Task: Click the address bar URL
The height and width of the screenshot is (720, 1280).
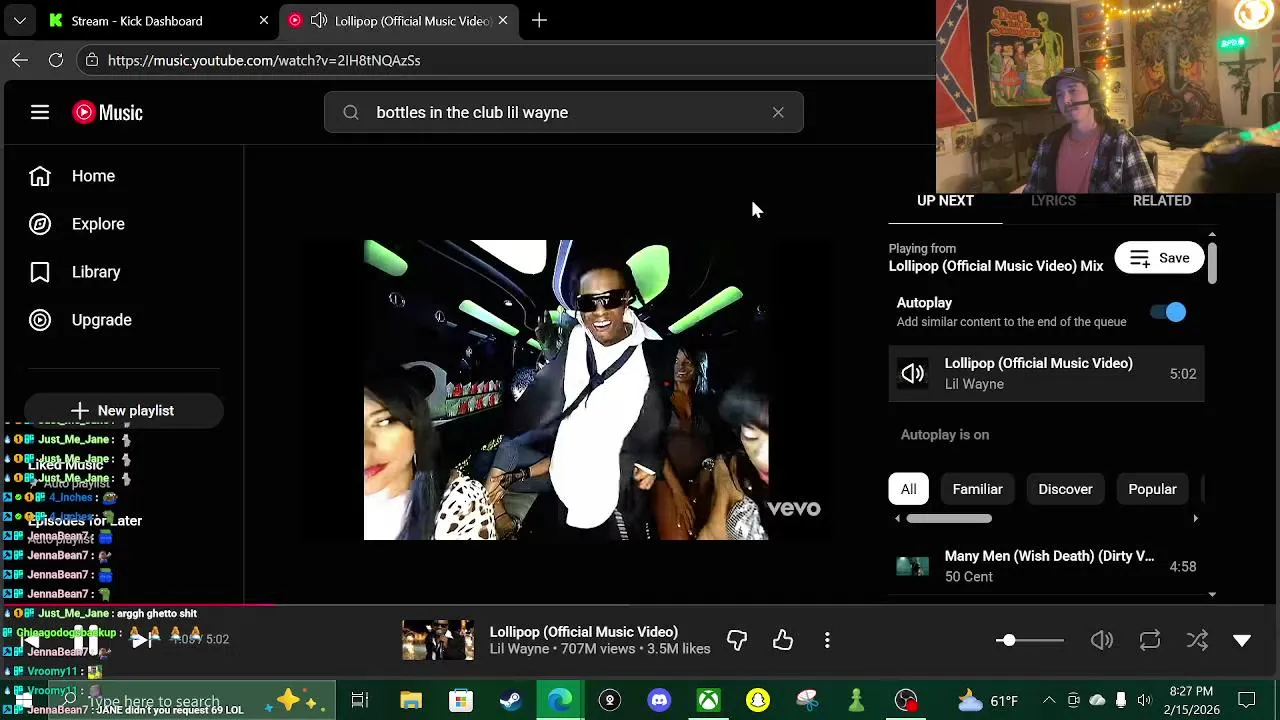Action: [264, 60]
